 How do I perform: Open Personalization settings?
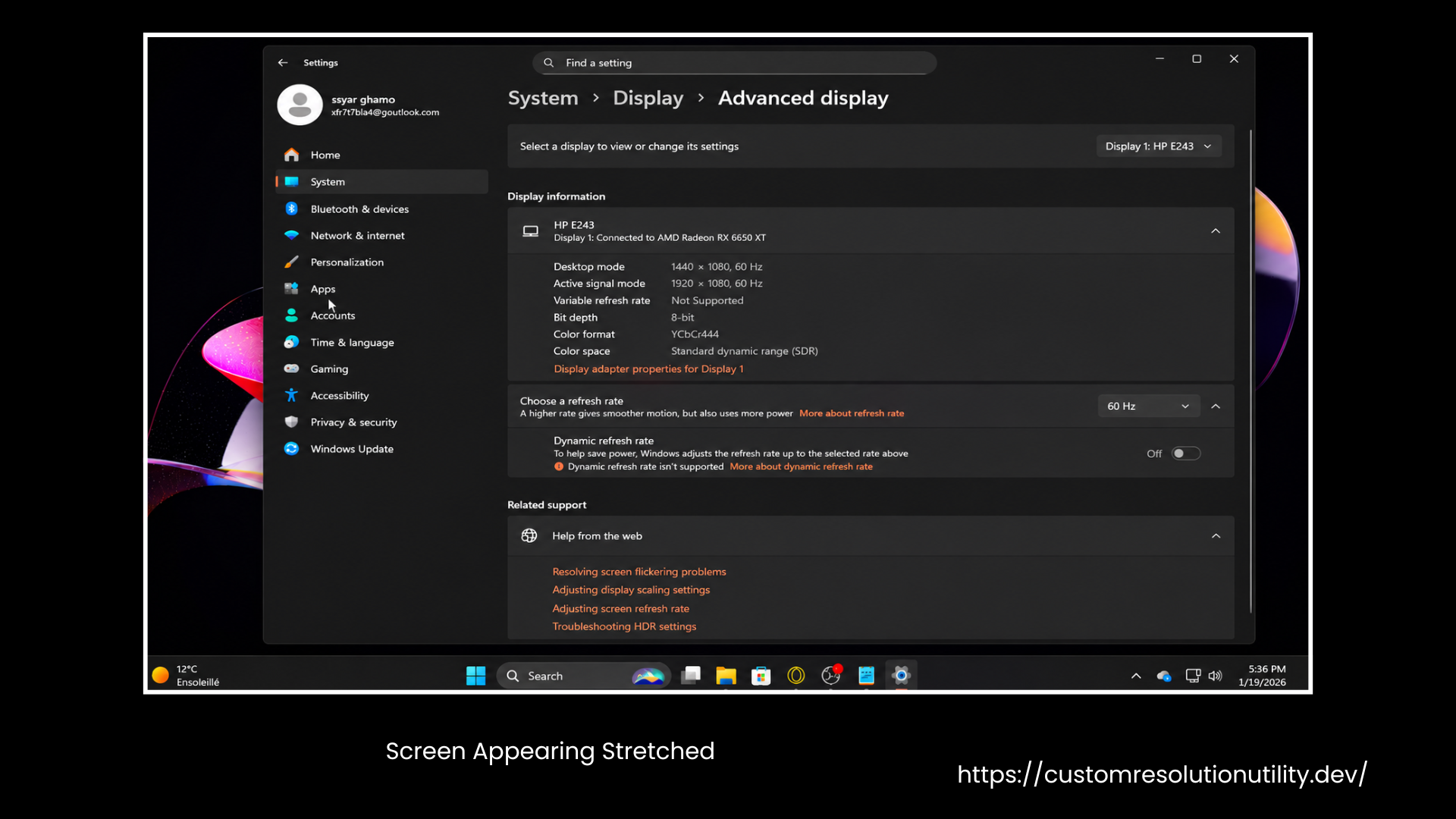click(x=381, y=262)
